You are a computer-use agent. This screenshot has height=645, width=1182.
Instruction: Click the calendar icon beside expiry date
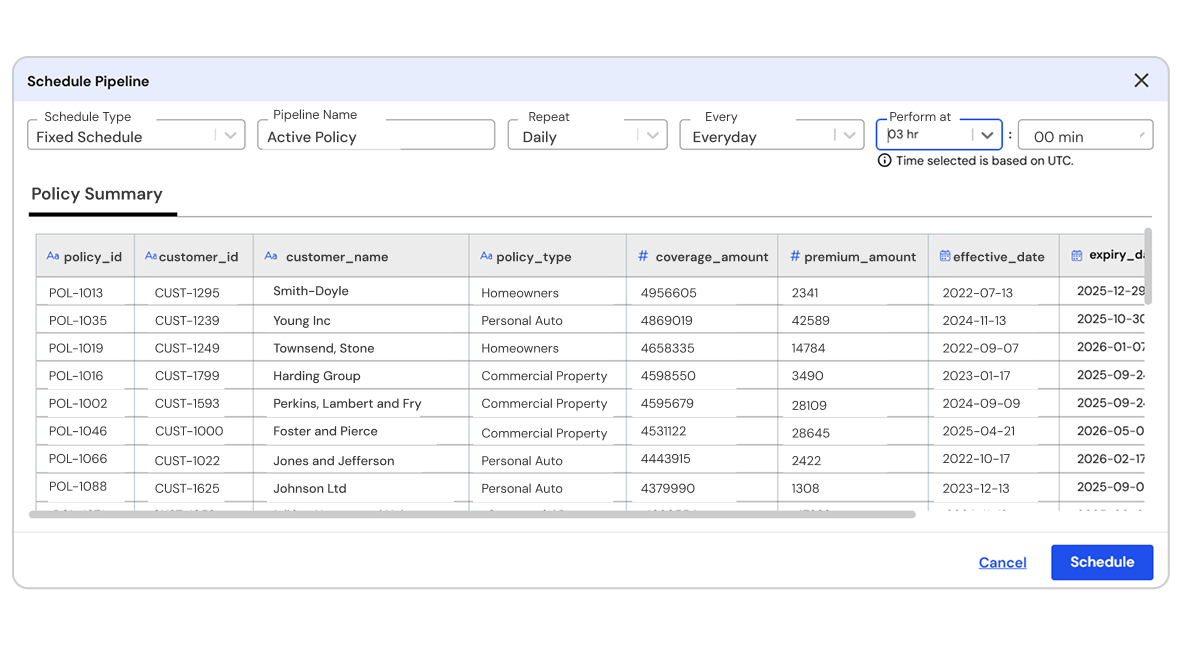[x=1077, y=256]
